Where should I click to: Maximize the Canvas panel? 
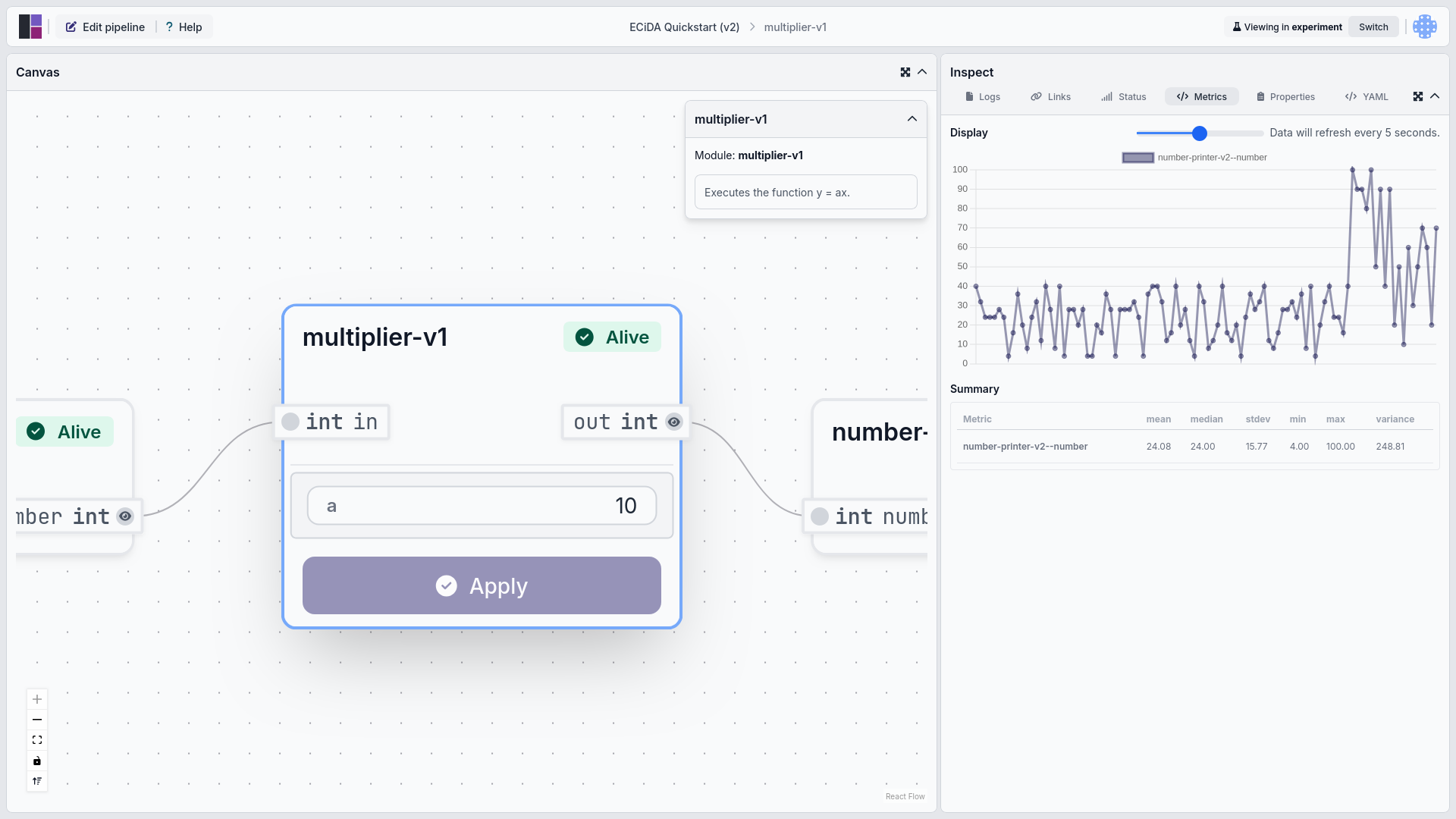pos(905,72)
